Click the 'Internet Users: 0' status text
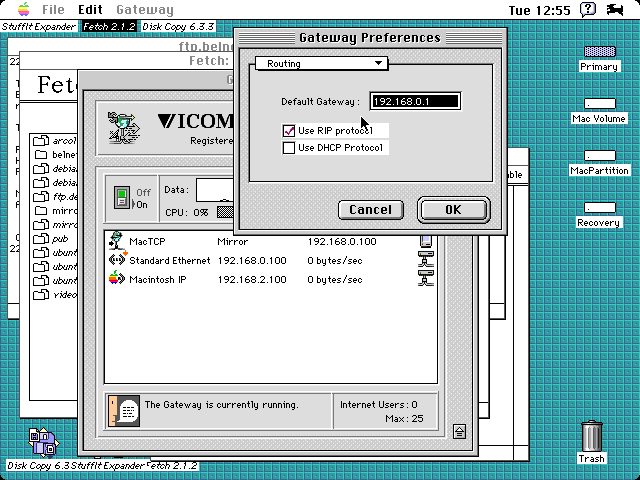640x480 pixels. (378, 404)
